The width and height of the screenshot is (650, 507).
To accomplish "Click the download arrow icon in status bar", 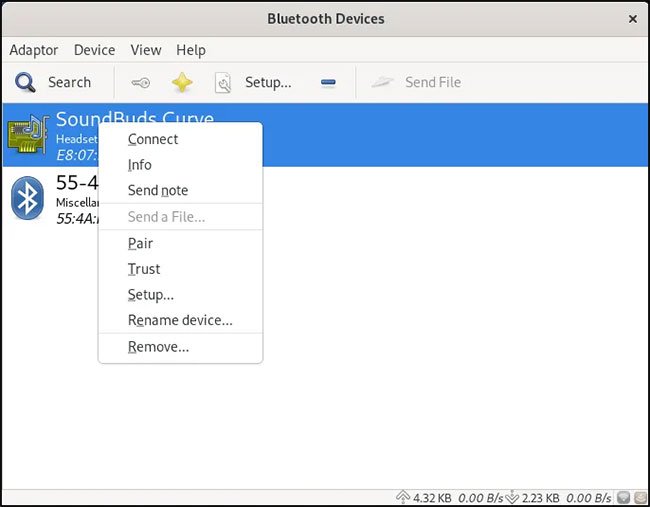I will 512,497.
